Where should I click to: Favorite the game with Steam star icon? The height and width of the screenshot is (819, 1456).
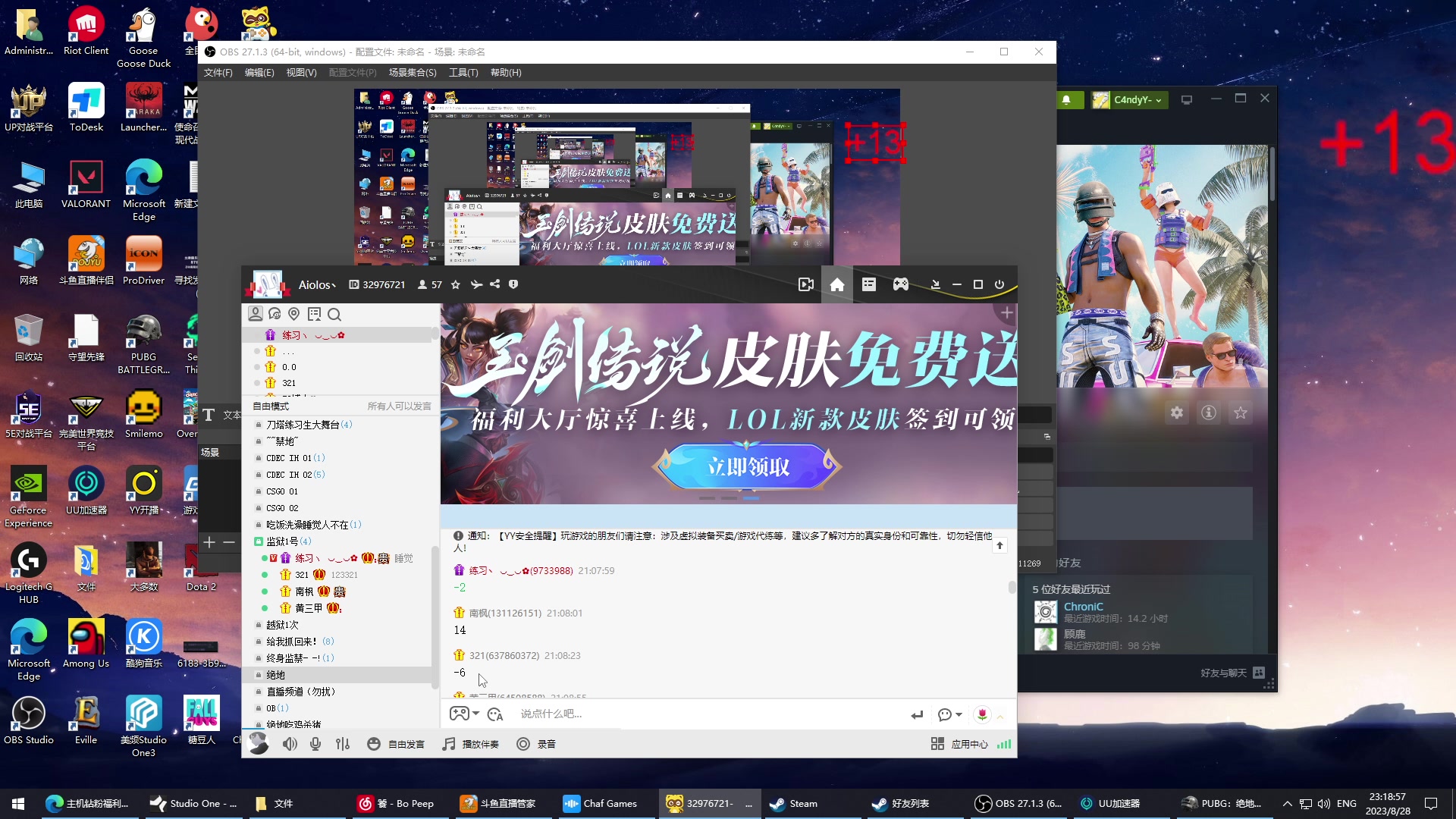point(1241,413)
